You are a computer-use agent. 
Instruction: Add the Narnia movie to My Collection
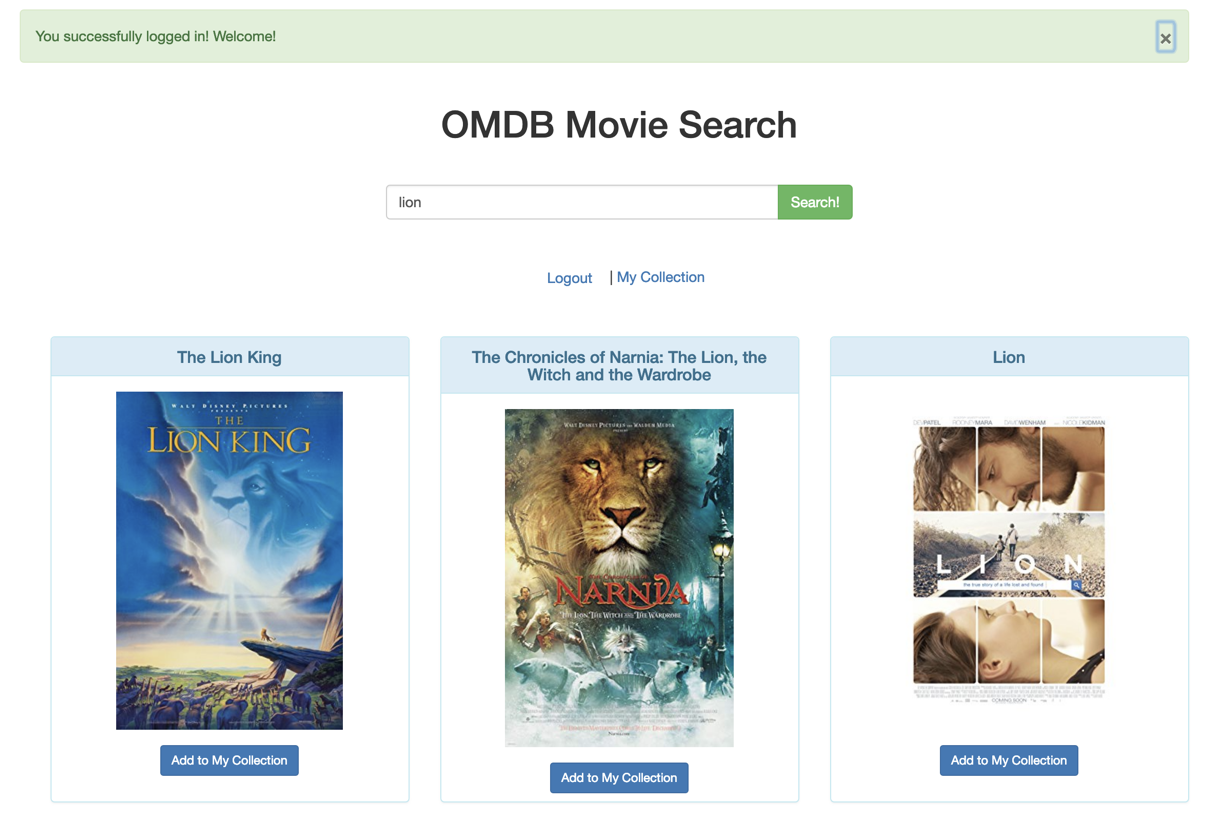click(x=619, y=778)
